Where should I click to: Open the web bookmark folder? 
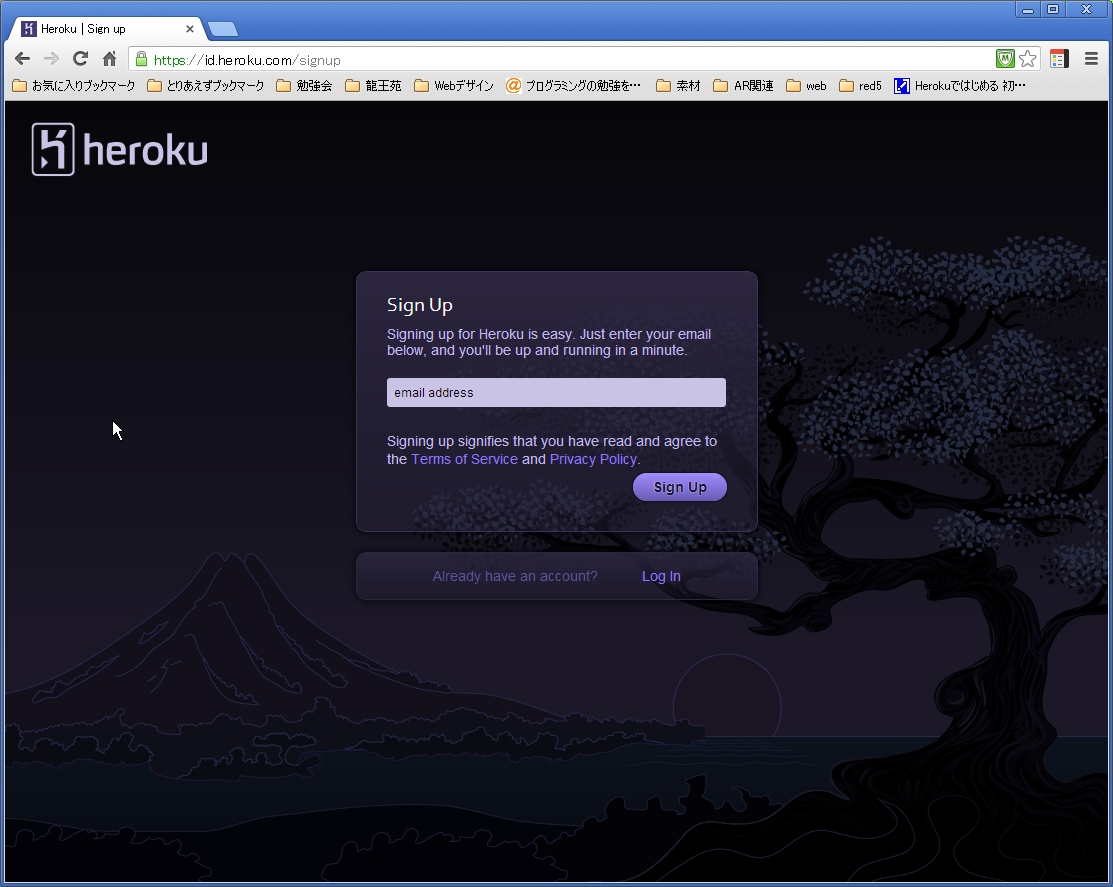click(806, 86)
